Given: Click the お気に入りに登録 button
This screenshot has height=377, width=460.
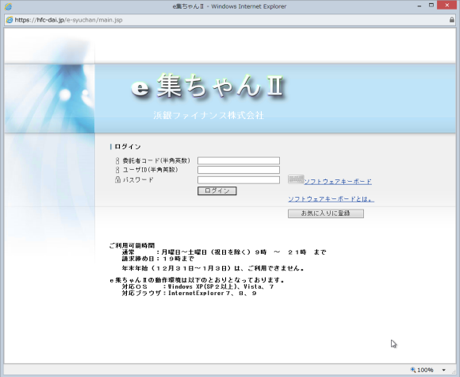Looking at the screenshot, I should pyautogui.click(x=326, y=213).
